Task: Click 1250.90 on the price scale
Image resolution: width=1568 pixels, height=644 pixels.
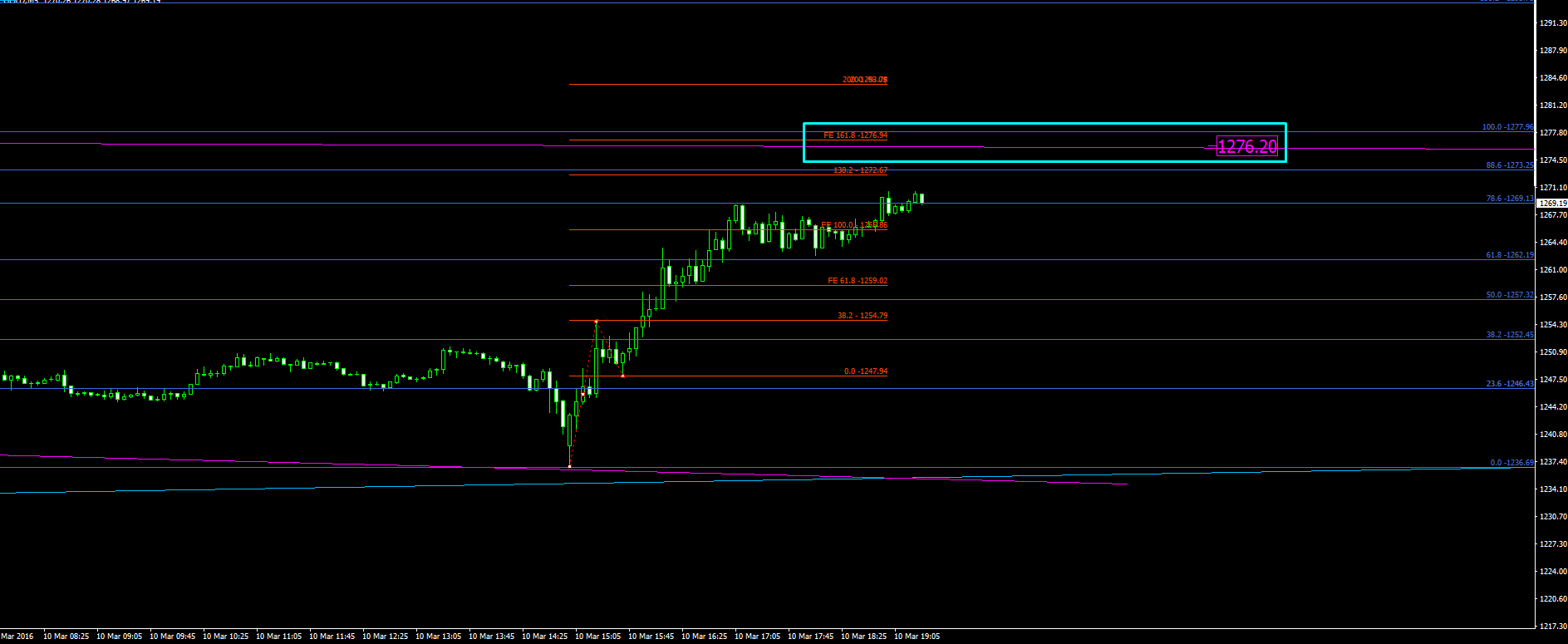Action: pyautogui.click(x=1553, y=352)
